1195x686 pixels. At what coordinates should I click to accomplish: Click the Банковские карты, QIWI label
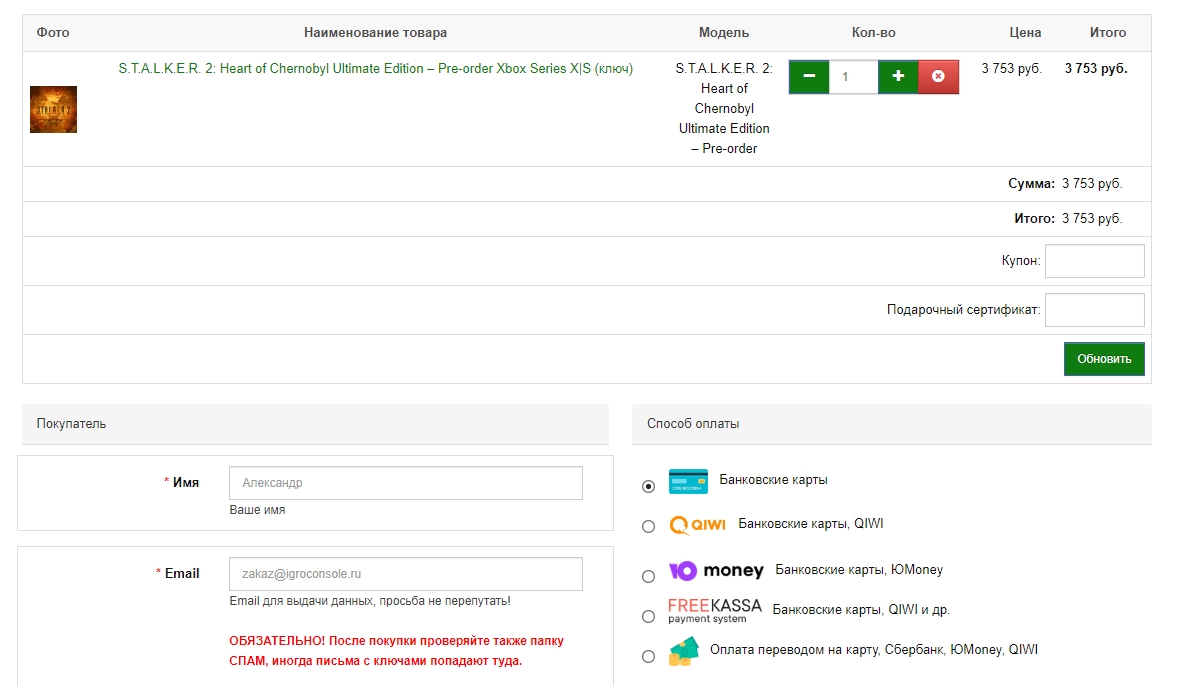(x=811, y=524)
